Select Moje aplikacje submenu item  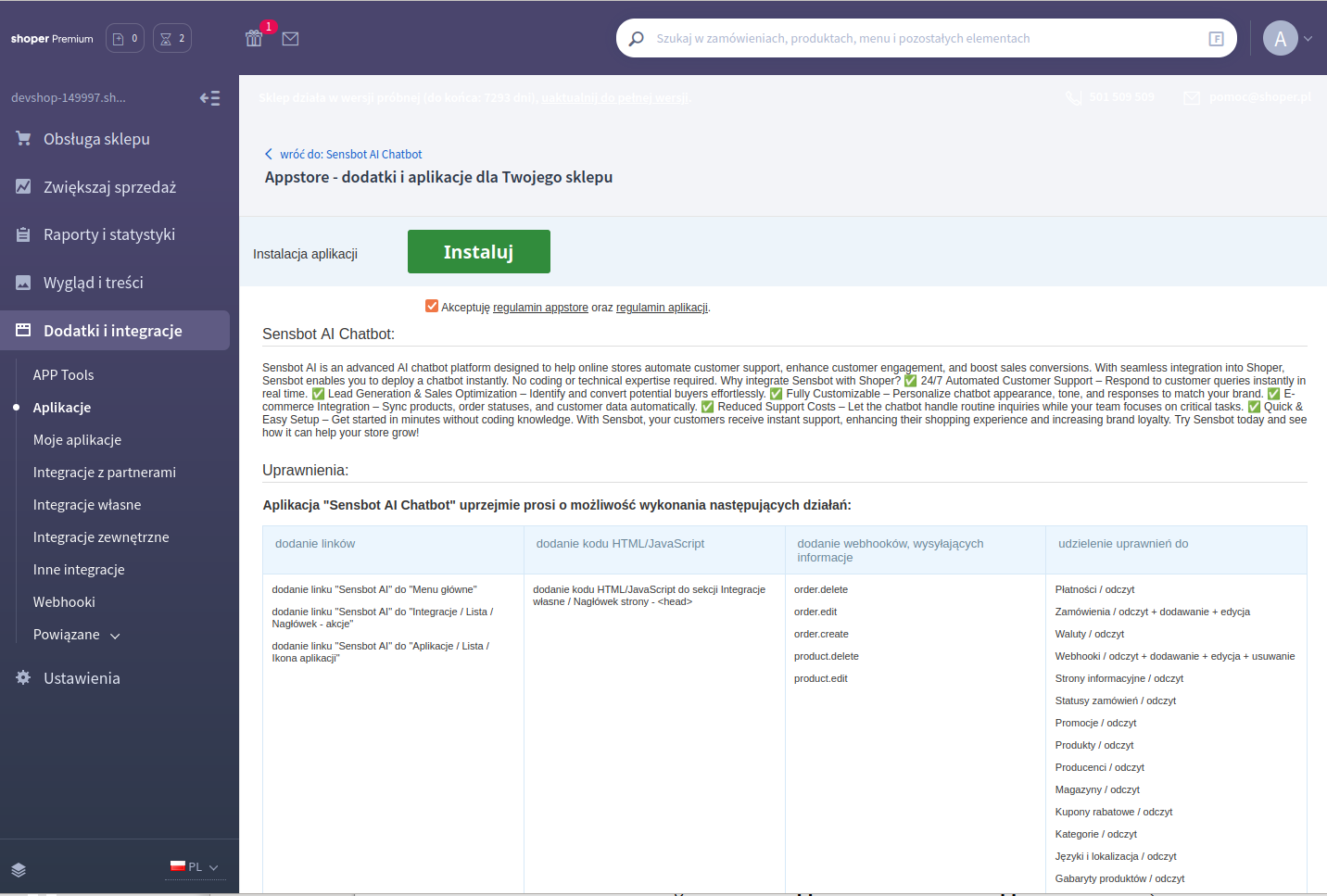click(x=77, y=439)
